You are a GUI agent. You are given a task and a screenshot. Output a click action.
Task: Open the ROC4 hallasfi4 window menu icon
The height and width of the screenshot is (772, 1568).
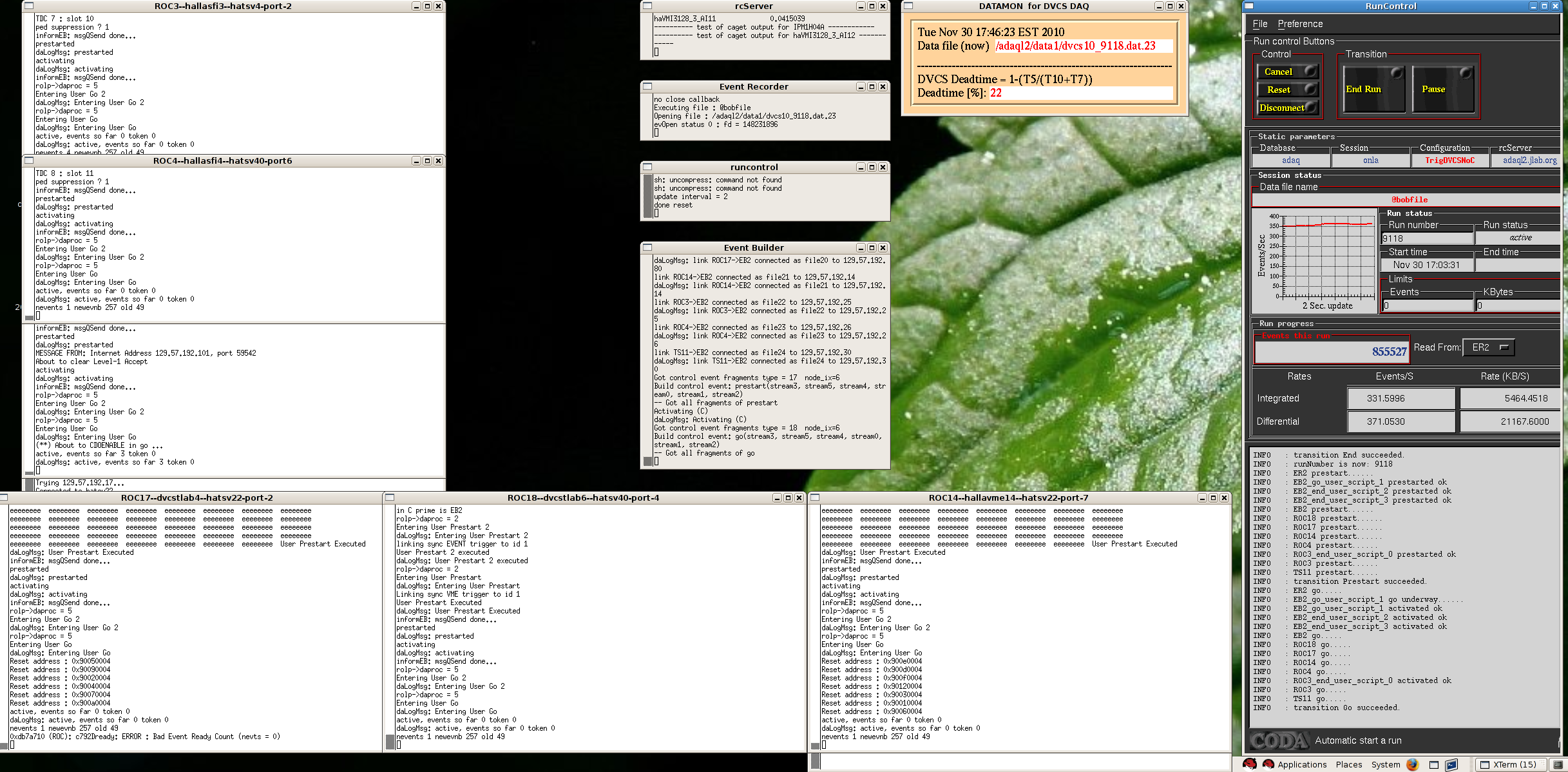[29, 160]
